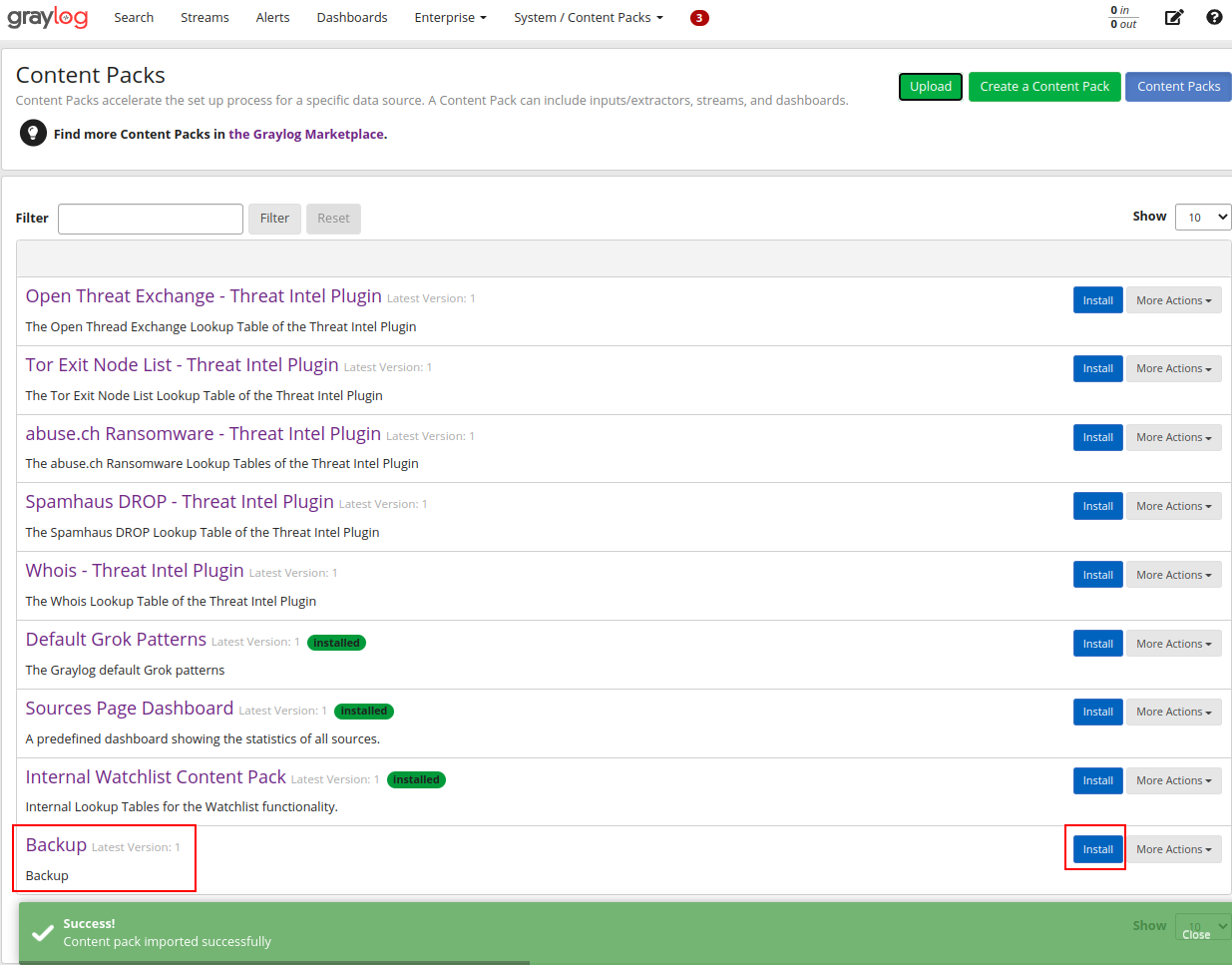Open Default Grok Patterns link
This screenshot has height=965, width=1232.
[x=116, y=640]
